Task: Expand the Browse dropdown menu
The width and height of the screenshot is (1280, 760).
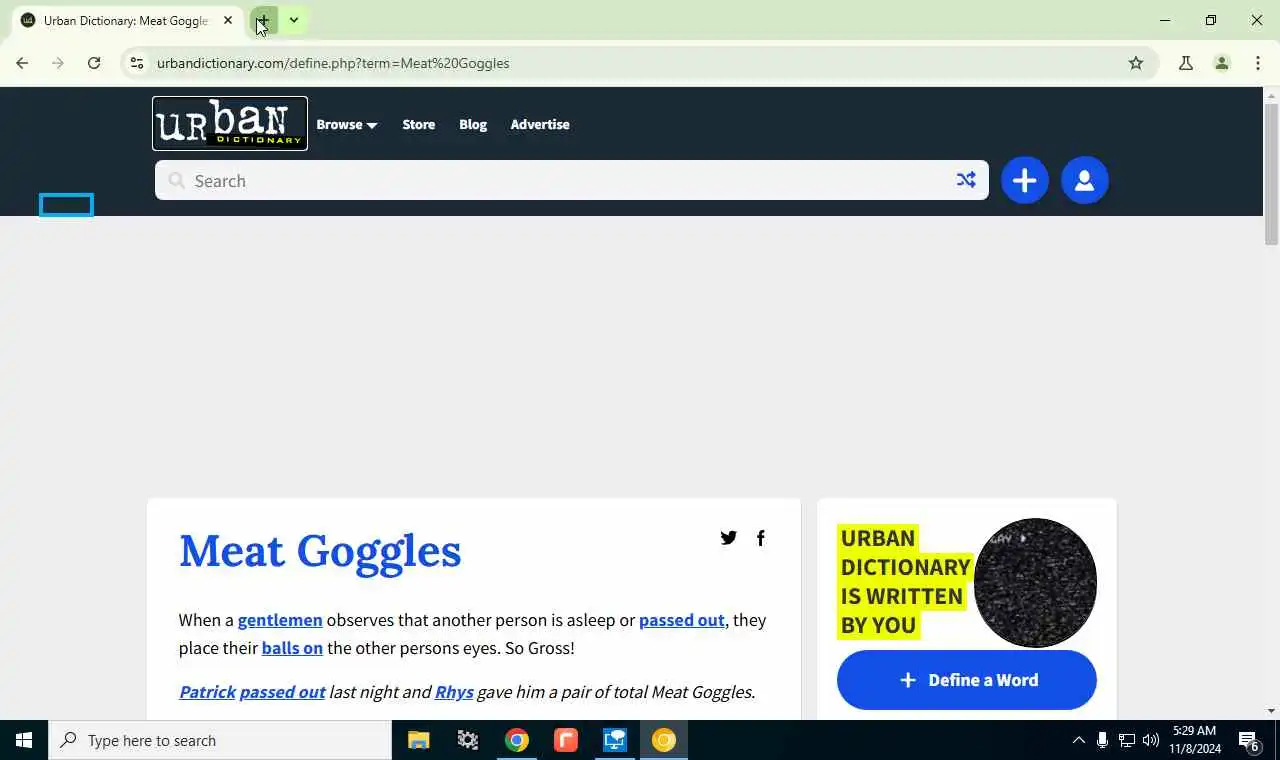Action: (x=347, y=125)
